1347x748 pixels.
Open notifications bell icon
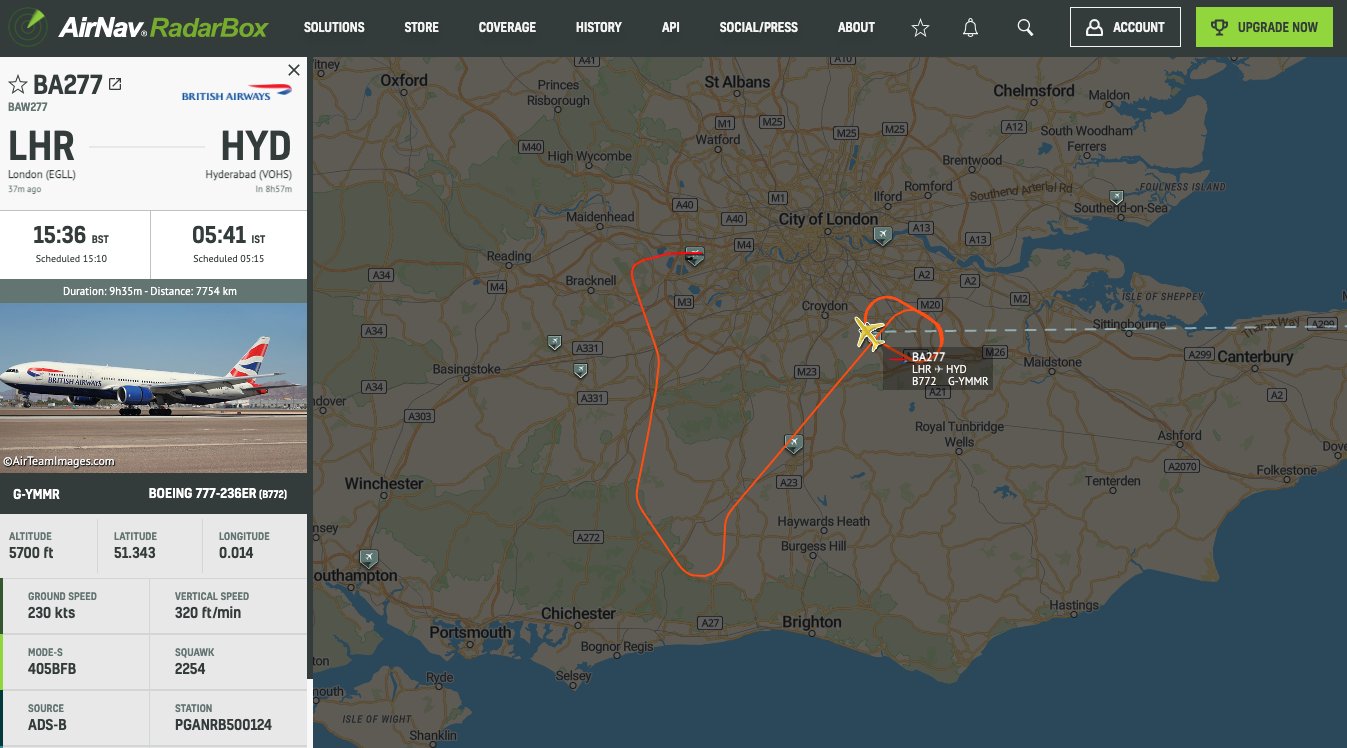coord(970,28)
